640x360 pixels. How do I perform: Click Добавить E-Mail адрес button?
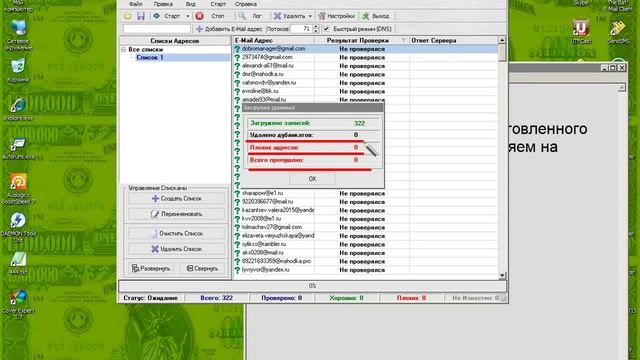coord(229,29)
